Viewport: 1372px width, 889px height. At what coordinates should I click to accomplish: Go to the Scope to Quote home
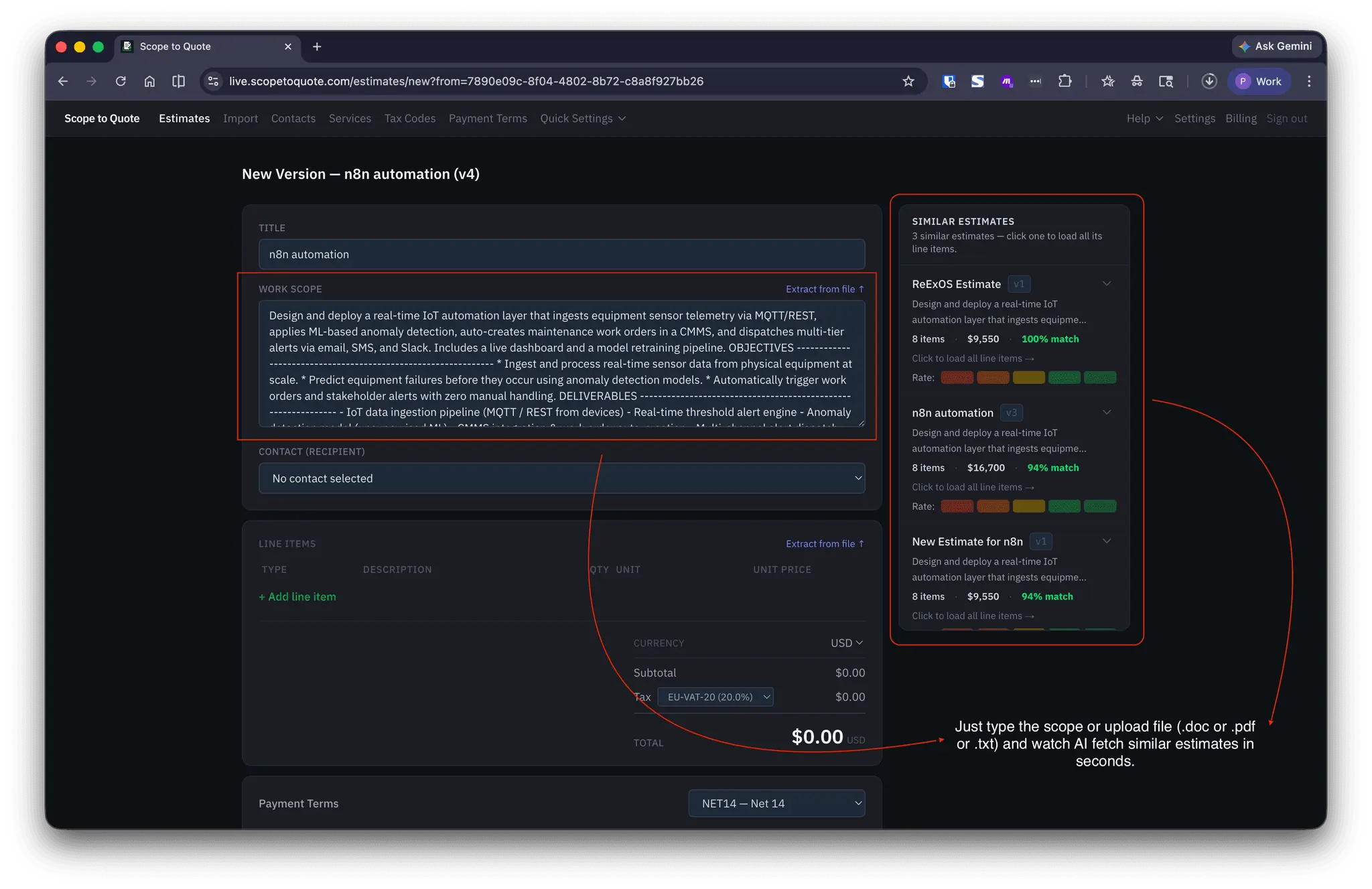click(102, 119)
